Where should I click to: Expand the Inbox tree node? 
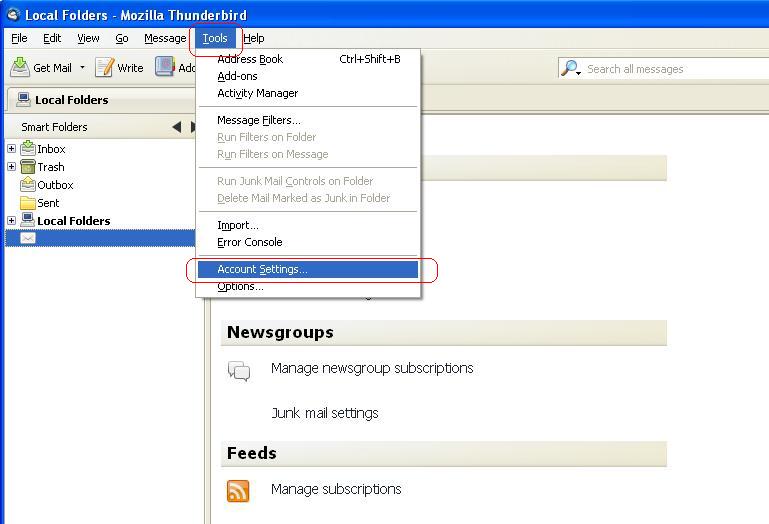(12, 149)
